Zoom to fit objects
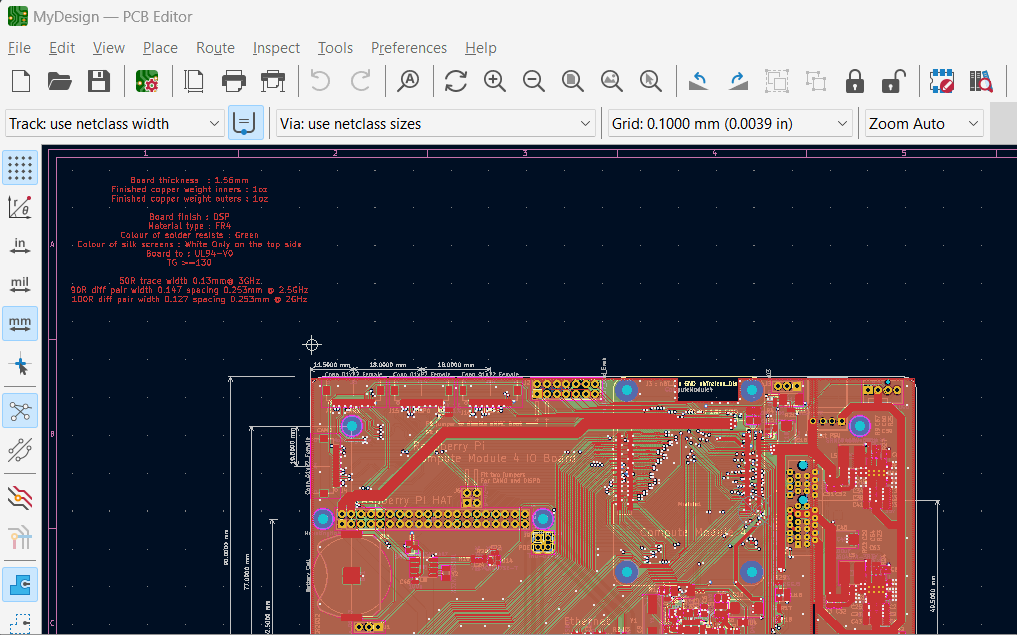1017x635 pixels. (612, 82)
